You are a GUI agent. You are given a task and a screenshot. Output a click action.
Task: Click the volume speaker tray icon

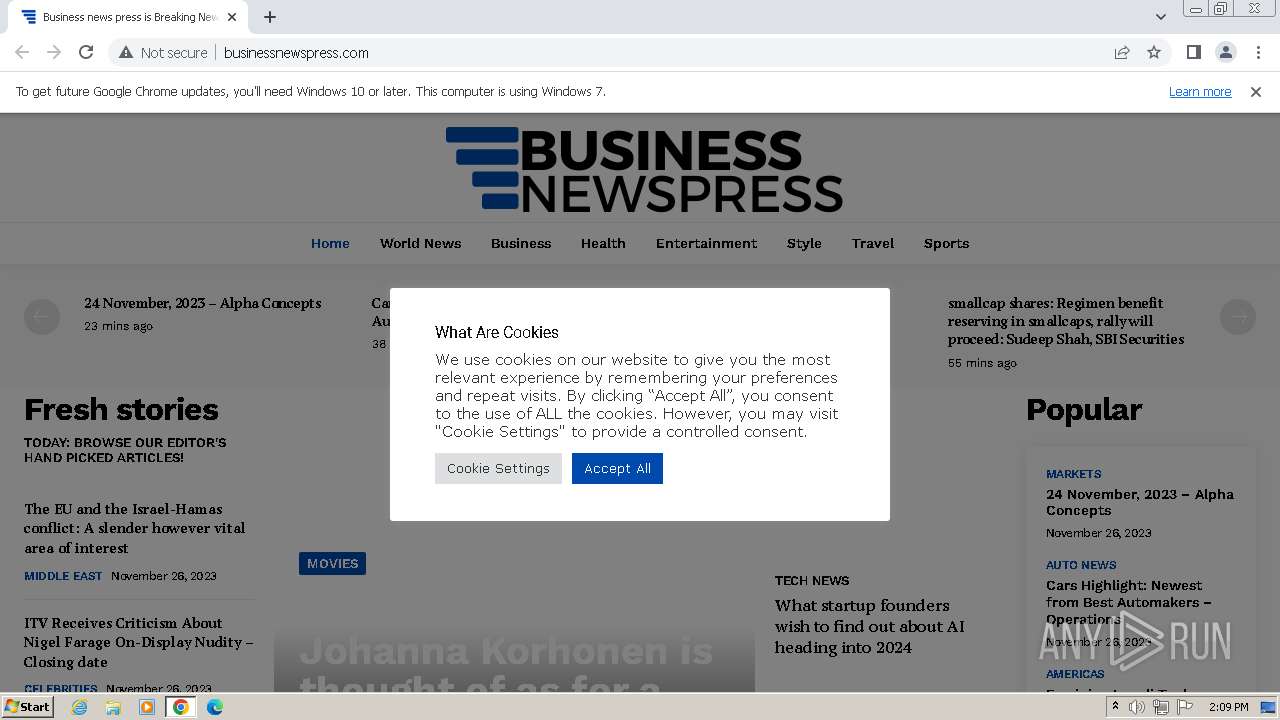pos(1137,707)
